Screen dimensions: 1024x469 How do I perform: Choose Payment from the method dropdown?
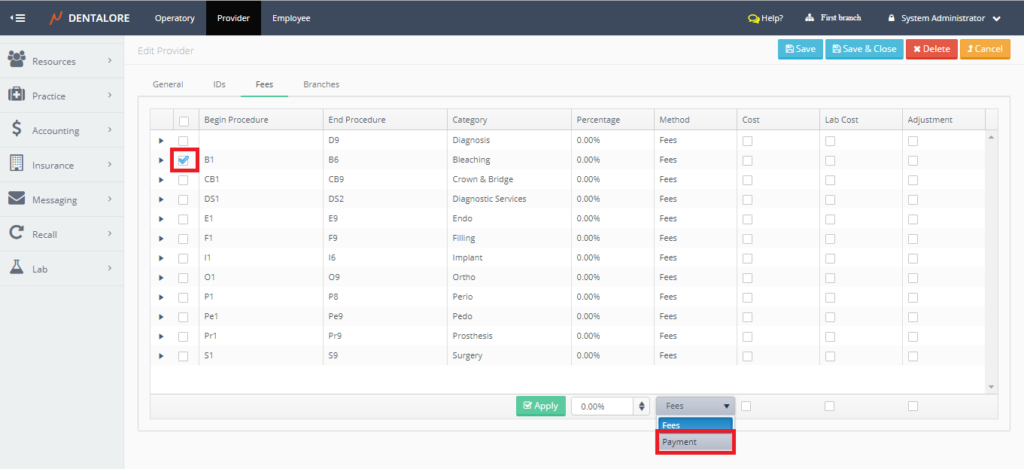[x=695, y=442]
